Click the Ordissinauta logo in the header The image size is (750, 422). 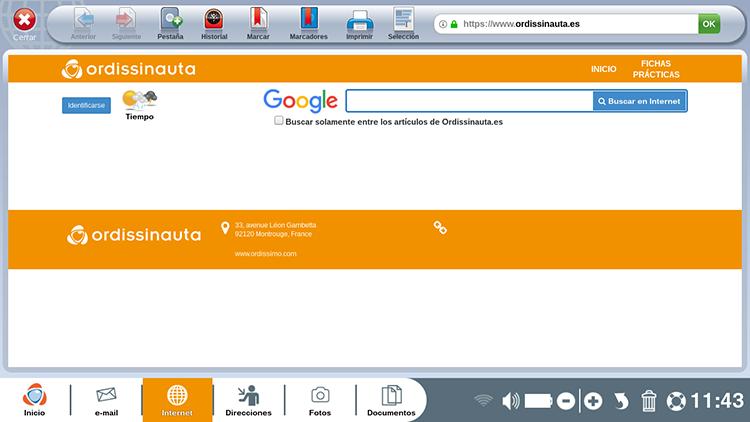coord(128,69)
